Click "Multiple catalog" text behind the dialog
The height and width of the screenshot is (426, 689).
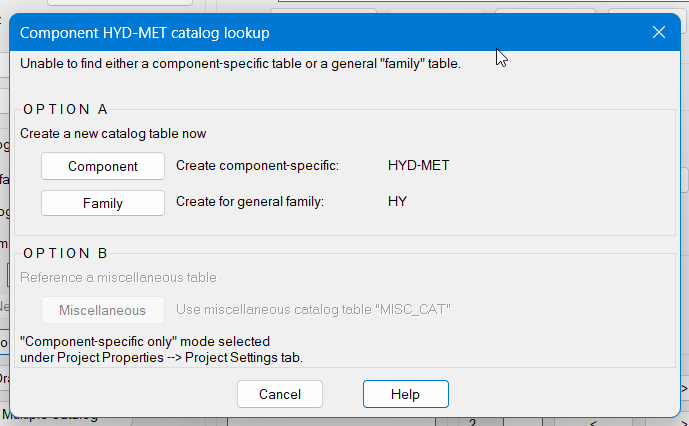point(50,415)
